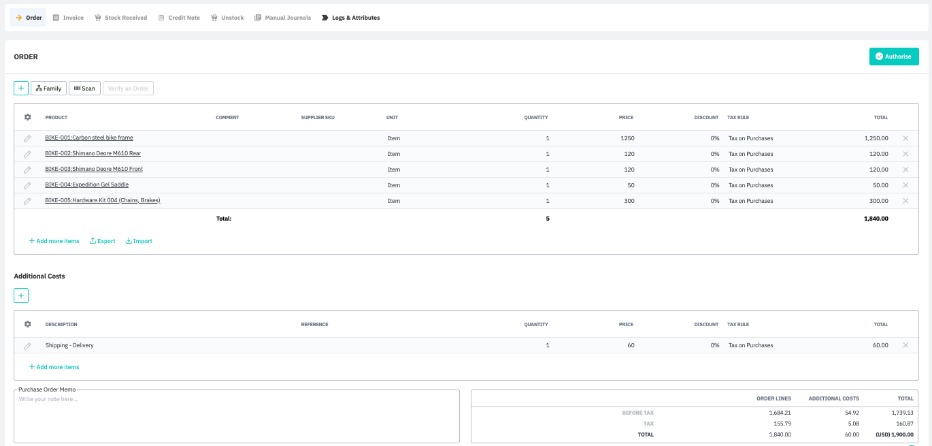Screen dimensions: 932x446
Task: Delete the BIKE-005 Hardware Kit line
Action: point(905,200)
